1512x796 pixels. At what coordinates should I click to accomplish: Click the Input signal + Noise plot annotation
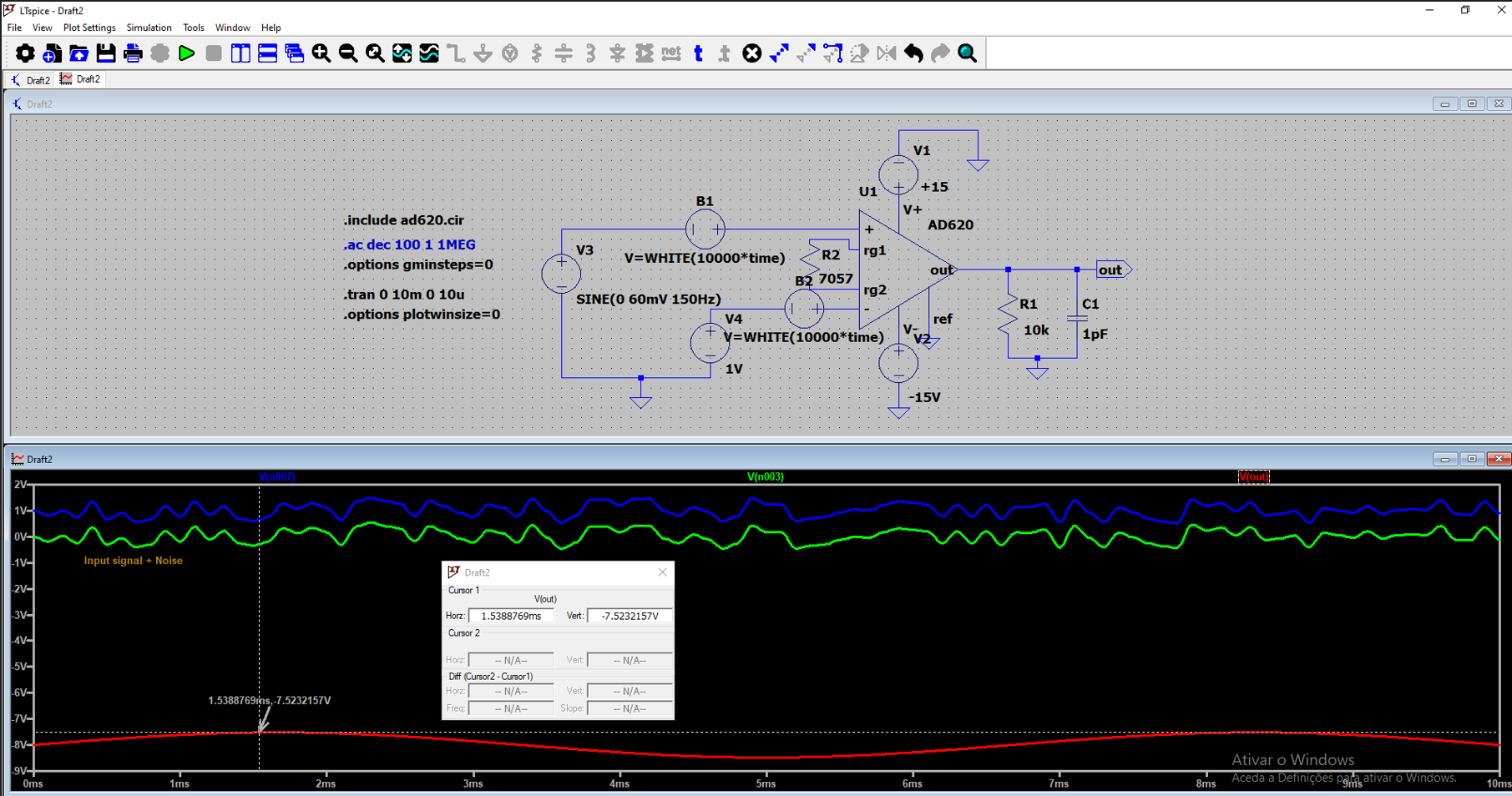133,561
